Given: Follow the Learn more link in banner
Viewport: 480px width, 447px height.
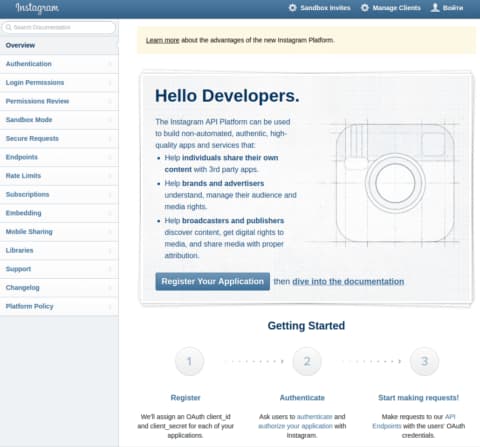Looking at the screenshot, I should pyautogui.click(x=162, y=40).
